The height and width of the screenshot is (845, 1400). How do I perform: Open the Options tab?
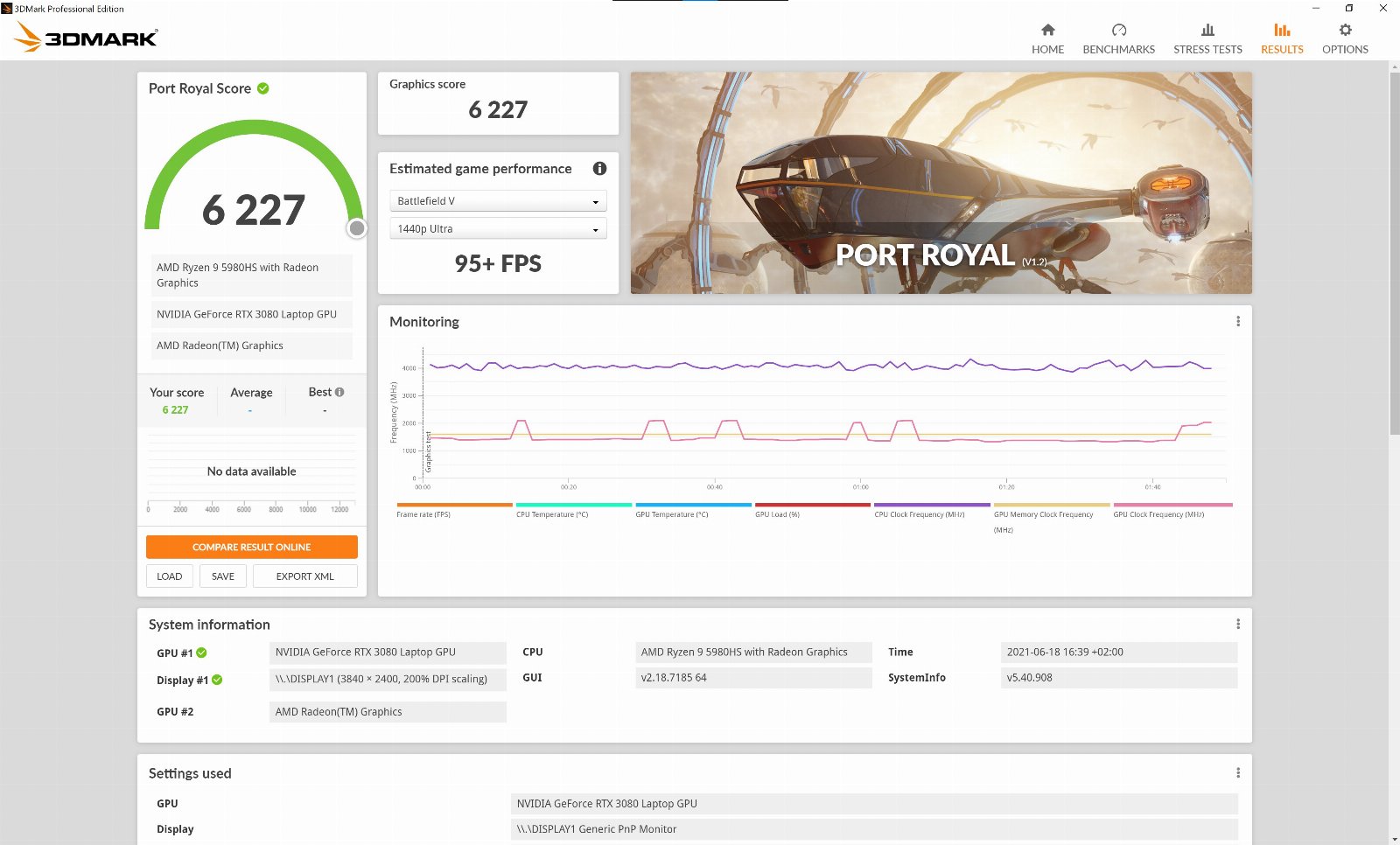click(1345, 39)
